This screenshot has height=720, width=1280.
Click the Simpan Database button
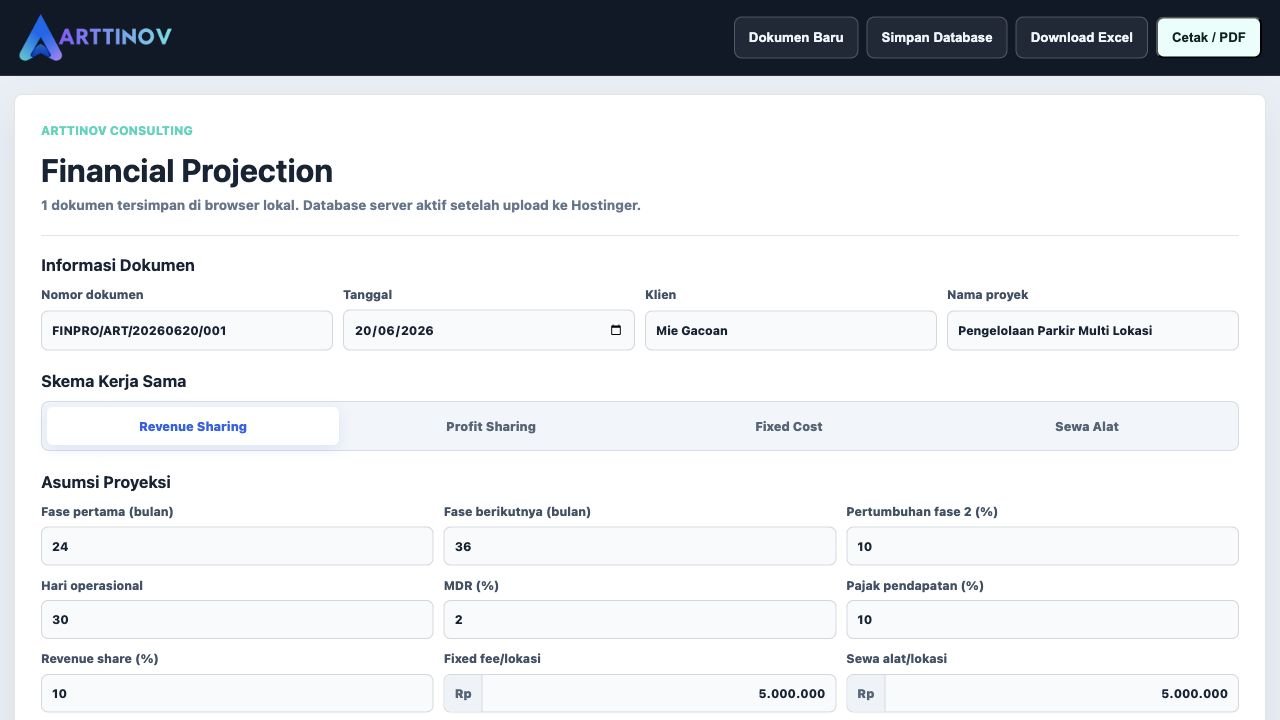tap(937, 38)
